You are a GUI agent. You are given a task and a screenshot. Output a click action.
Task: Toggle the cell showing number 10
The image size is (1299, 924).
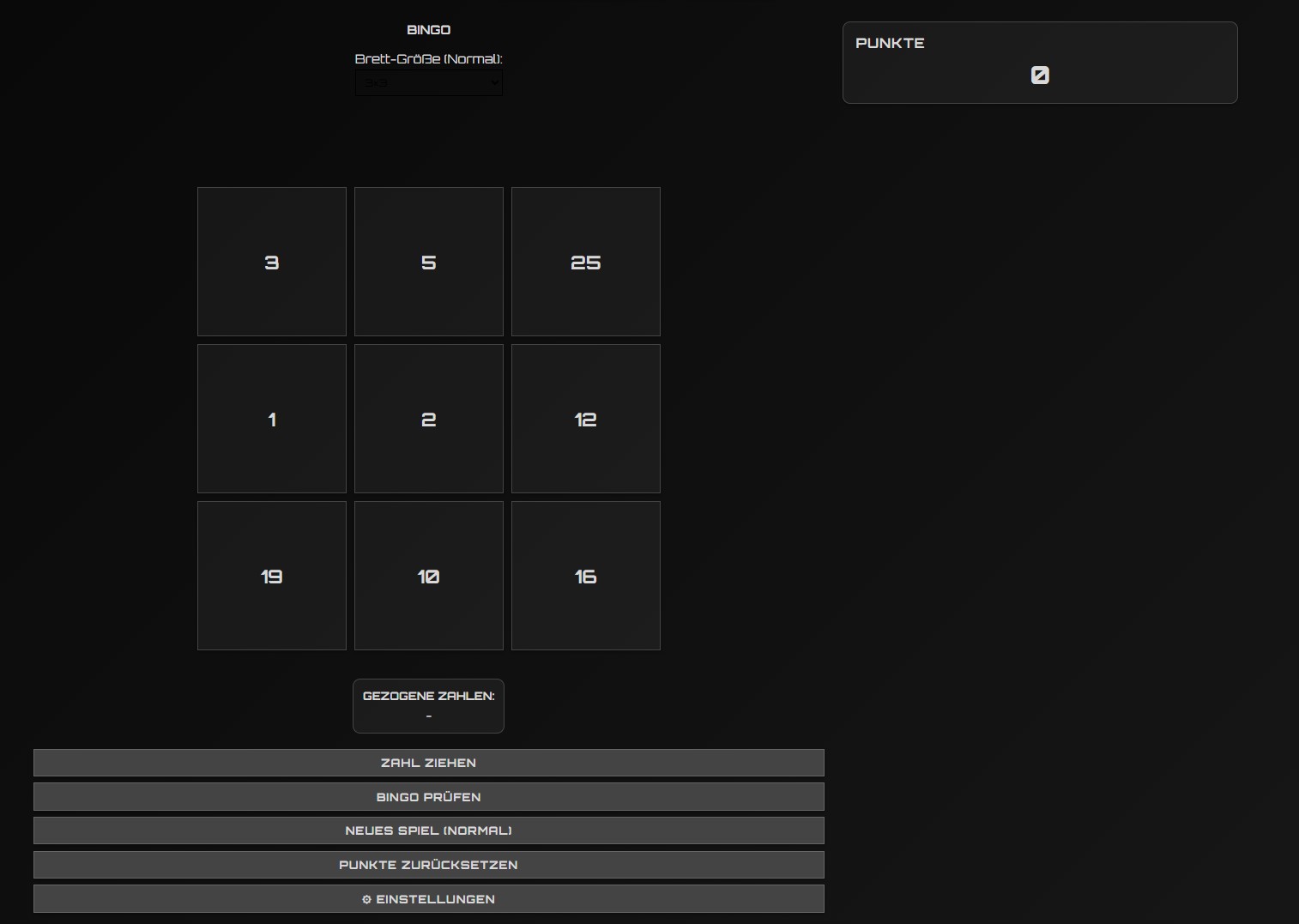(x=429, y=576)
